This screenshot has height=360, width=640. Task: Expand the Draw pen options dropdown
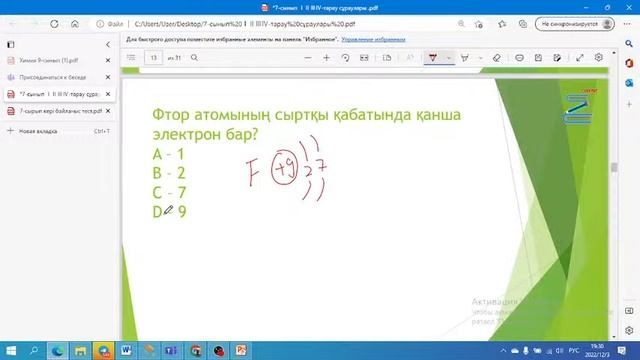coord(449,58)
